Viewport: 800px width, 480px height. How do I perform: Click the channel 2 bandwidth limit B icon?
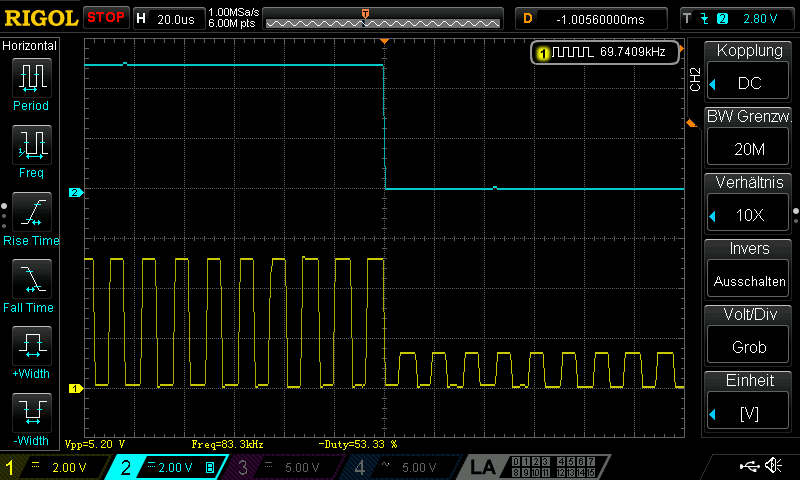coord(210,467)
